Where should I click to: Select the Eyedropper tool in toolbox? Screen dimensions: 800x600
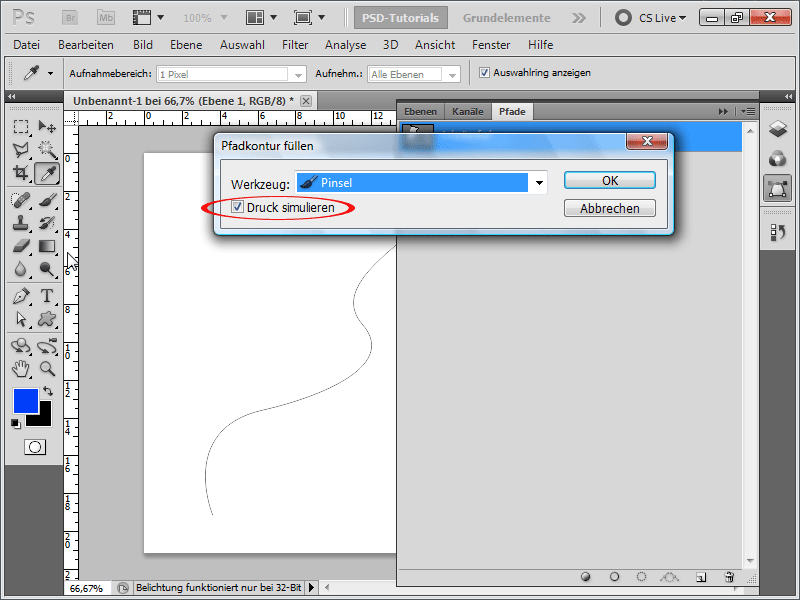click(47, 173)
